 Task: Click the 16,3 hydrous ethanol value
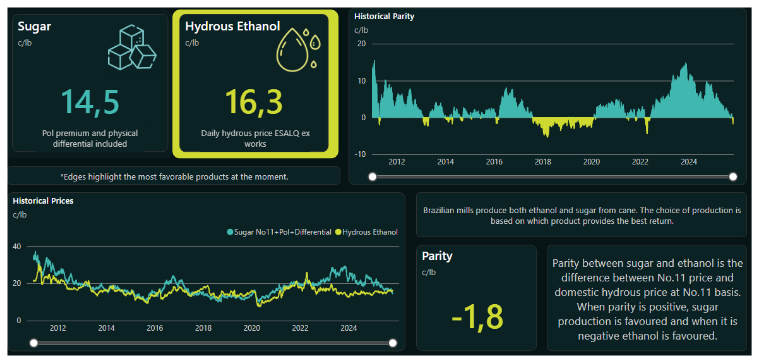coord(254,103)
